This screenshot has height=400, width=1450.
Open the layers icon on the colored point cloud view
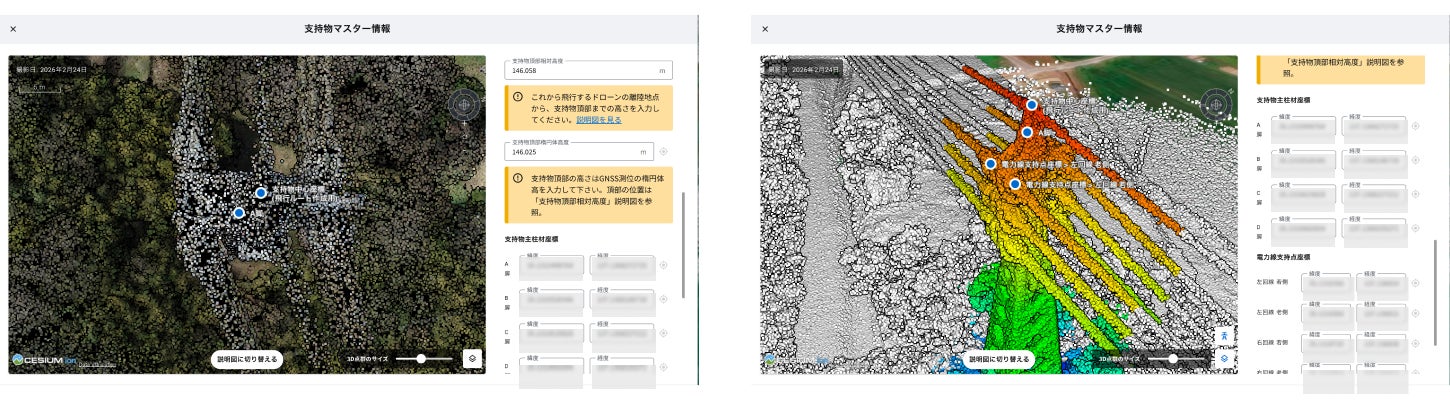click(x=1225, y=357)
